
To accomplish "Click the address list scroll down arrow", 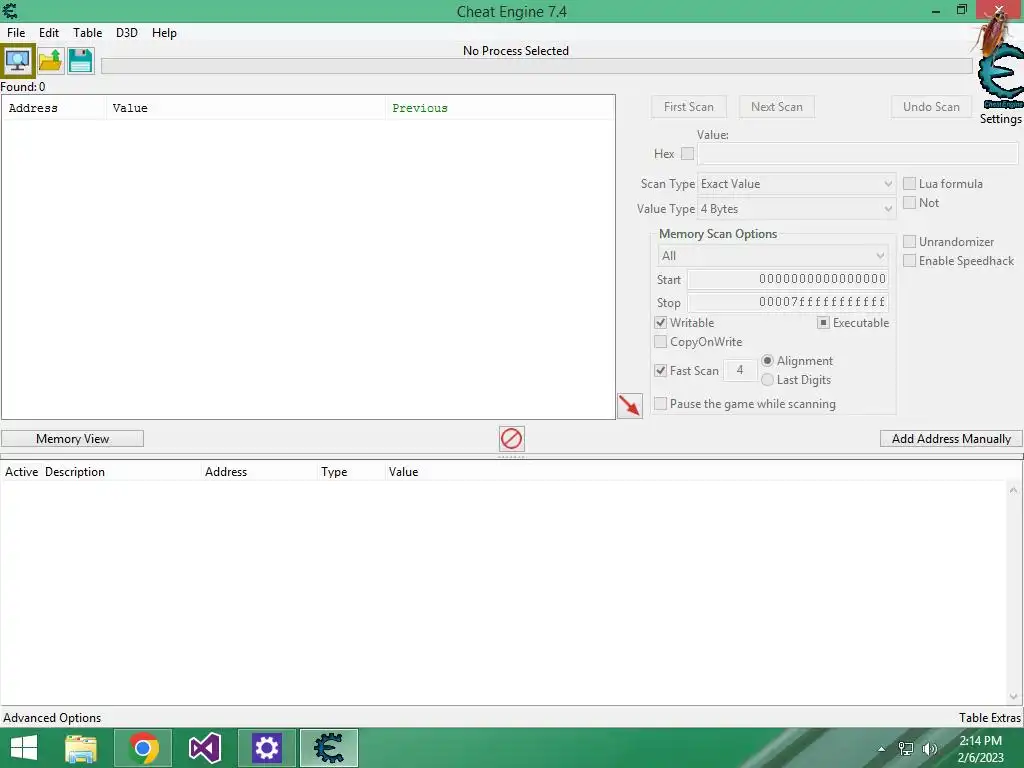I will (1014, 696).
